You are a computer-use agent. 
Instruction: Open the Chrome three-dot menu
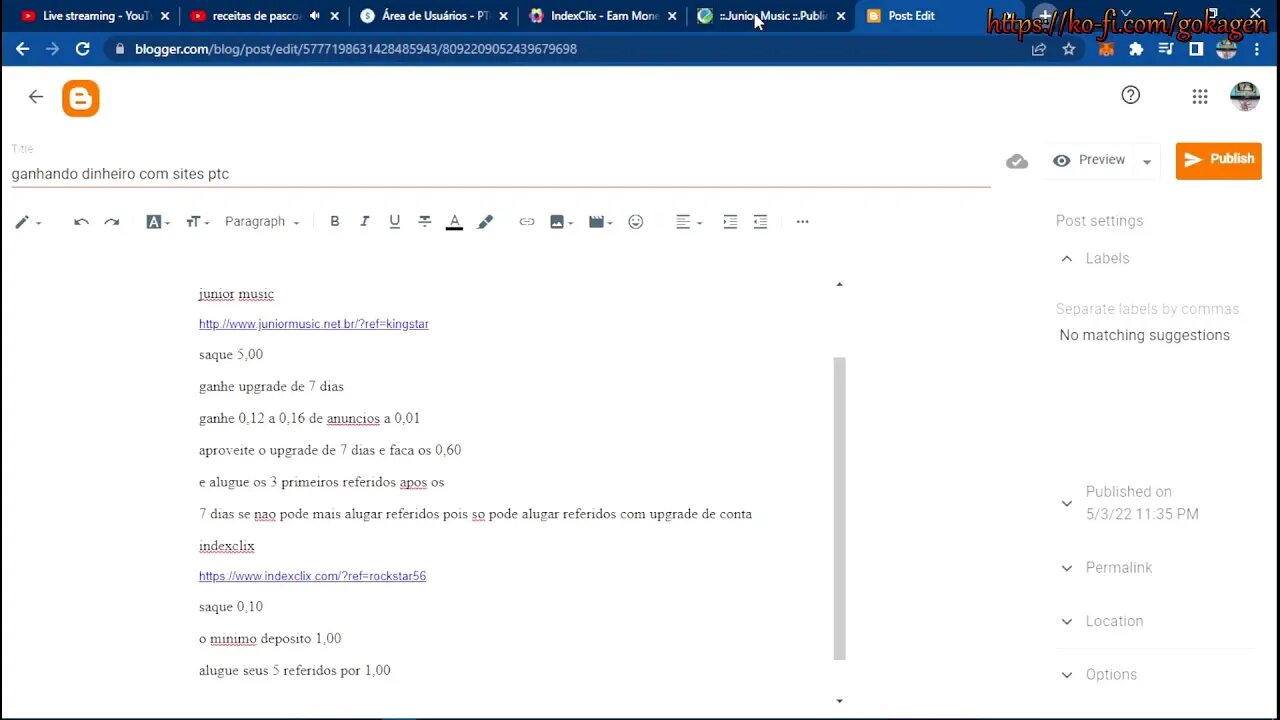pyautogui.click(x=1257, y=49)
